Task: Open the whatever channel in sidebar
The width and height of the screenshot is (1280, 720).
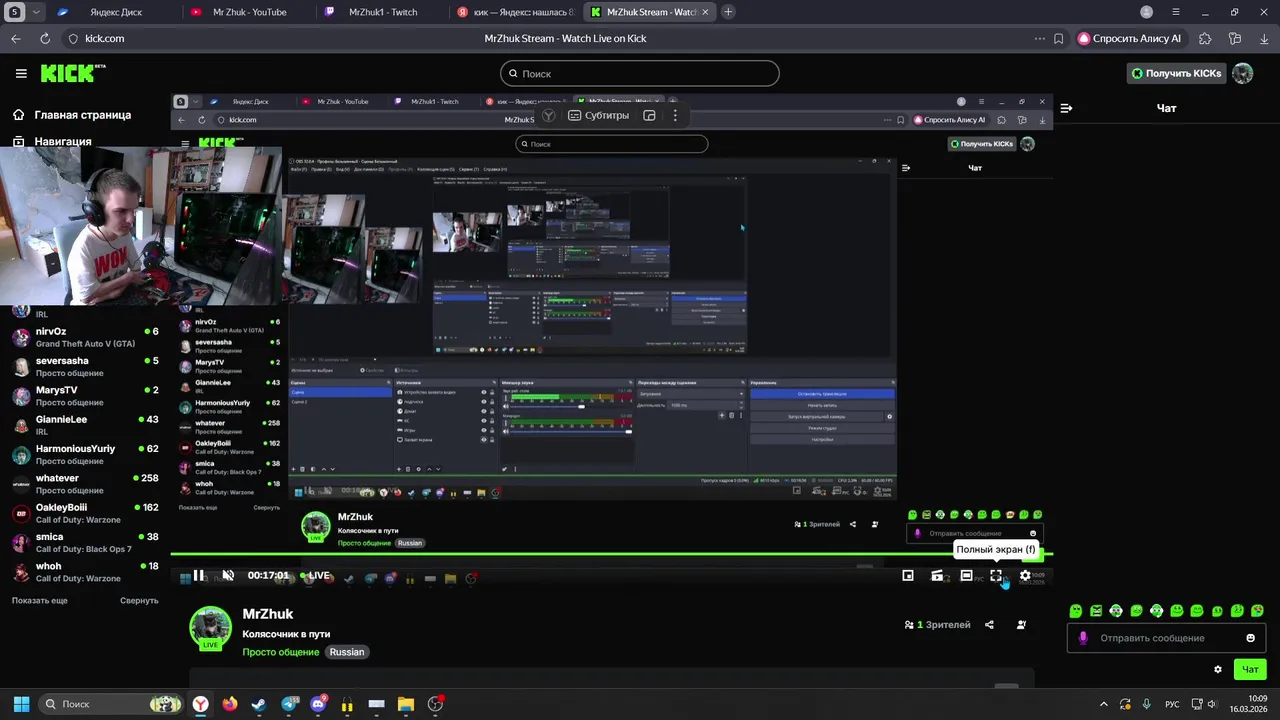Action: tap(85, 484)
